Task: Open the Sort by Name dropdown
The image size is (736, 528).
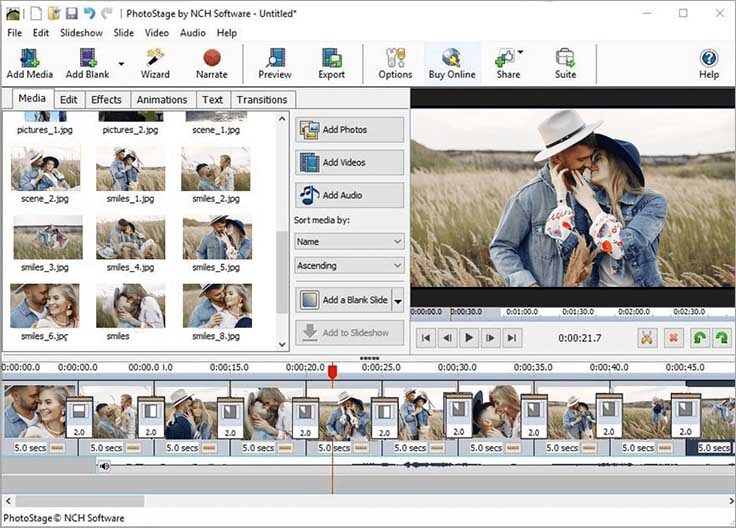Action: click(349, 241)
